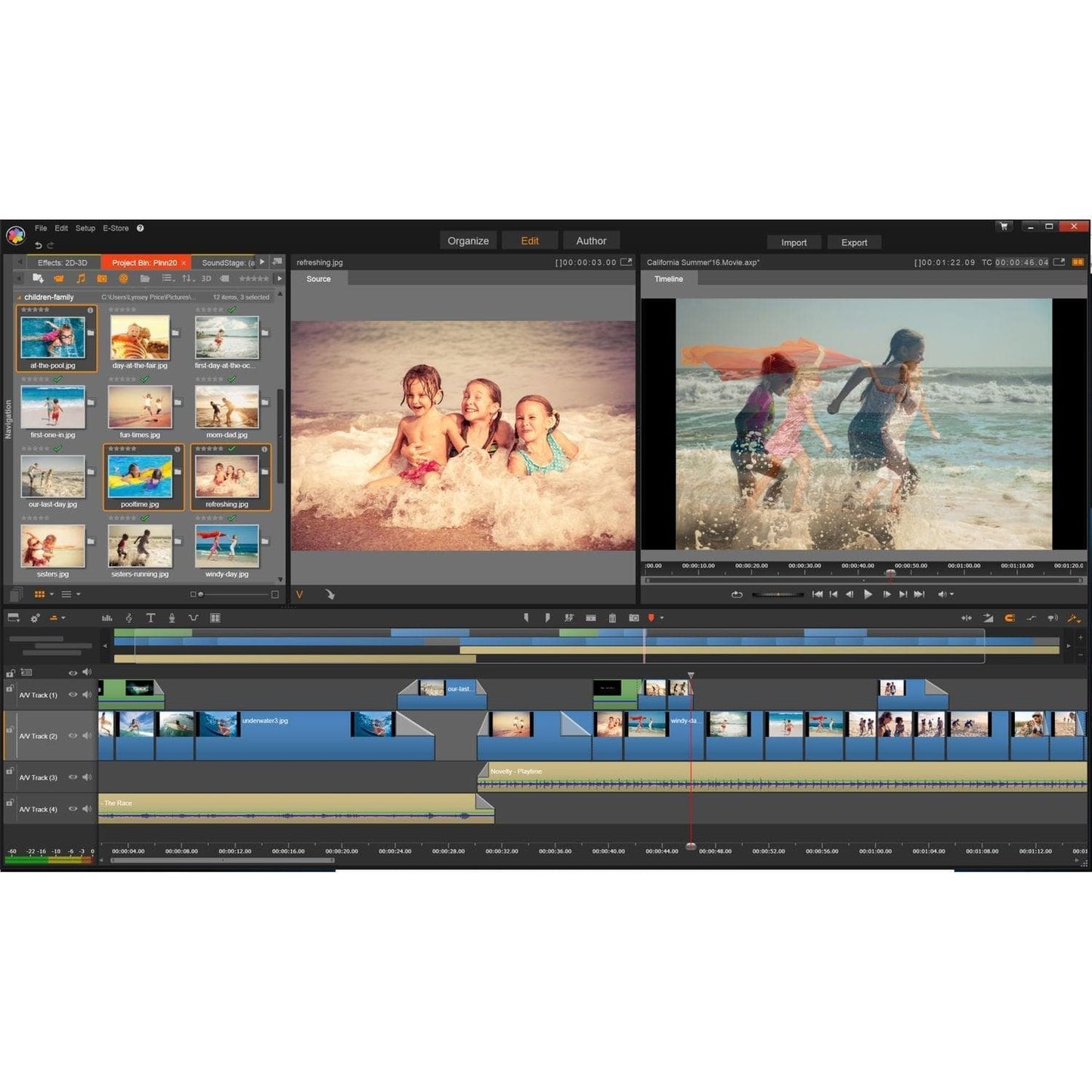Switch to the Effects: 2D-3D tab
The height and width of the screenshot is (1092, 1092).
(64, 262)
